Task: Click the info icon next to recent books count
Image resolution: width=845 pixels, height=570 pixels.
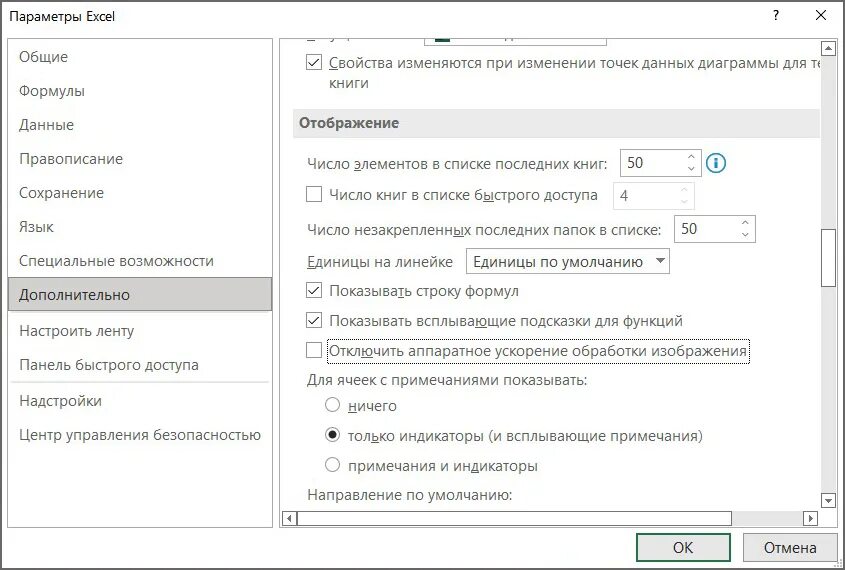Action: point(716,163)
